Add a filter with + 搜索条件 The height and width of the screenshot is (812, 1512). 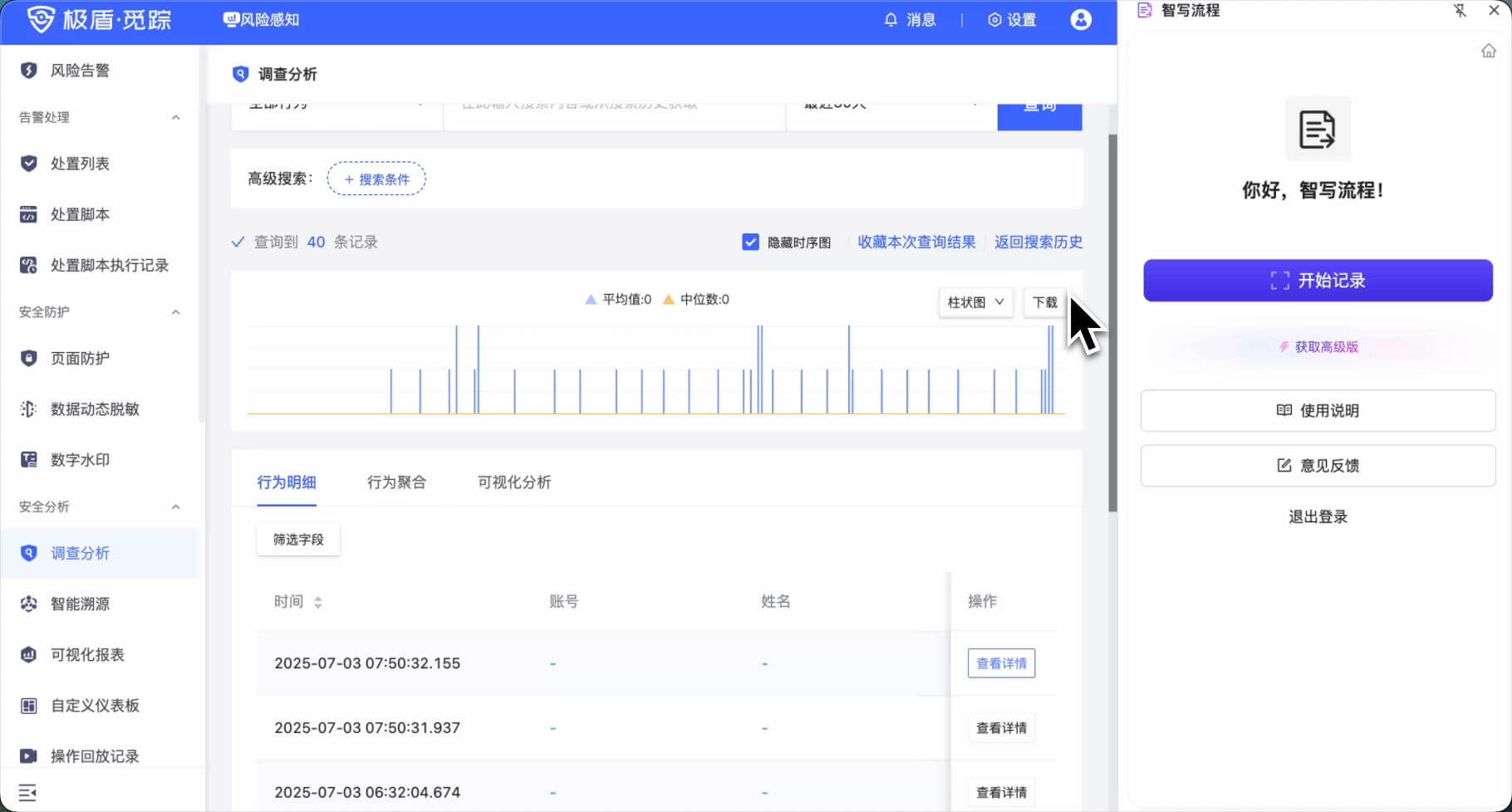376,179
